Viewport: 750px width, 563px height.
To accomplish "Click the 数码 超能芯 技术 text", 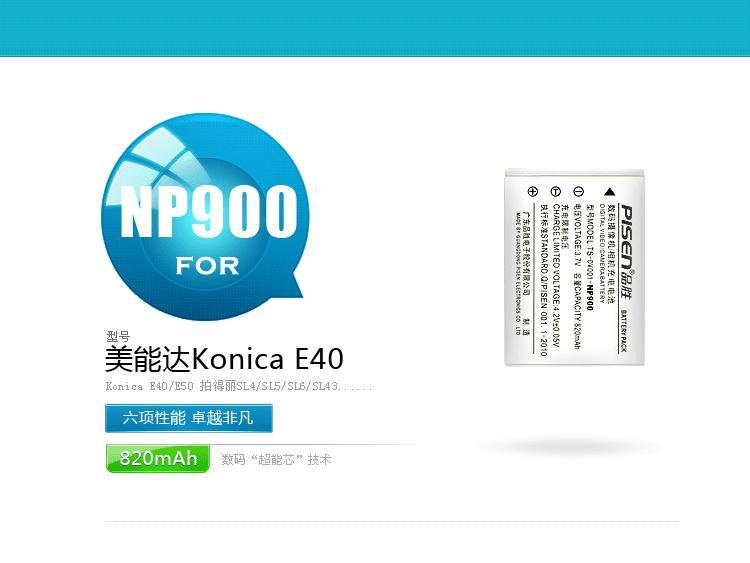I will tap(276, 460).
